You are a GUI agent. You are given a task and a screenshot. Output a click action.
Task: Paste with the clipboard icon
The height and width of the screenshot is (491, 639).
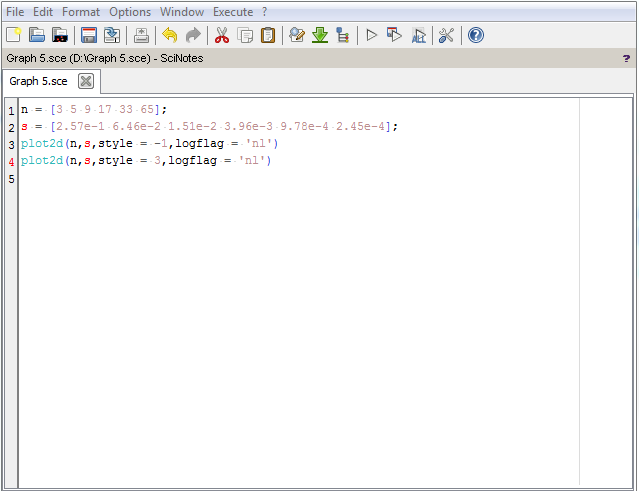pyautogui.click(x=268, y=35)
